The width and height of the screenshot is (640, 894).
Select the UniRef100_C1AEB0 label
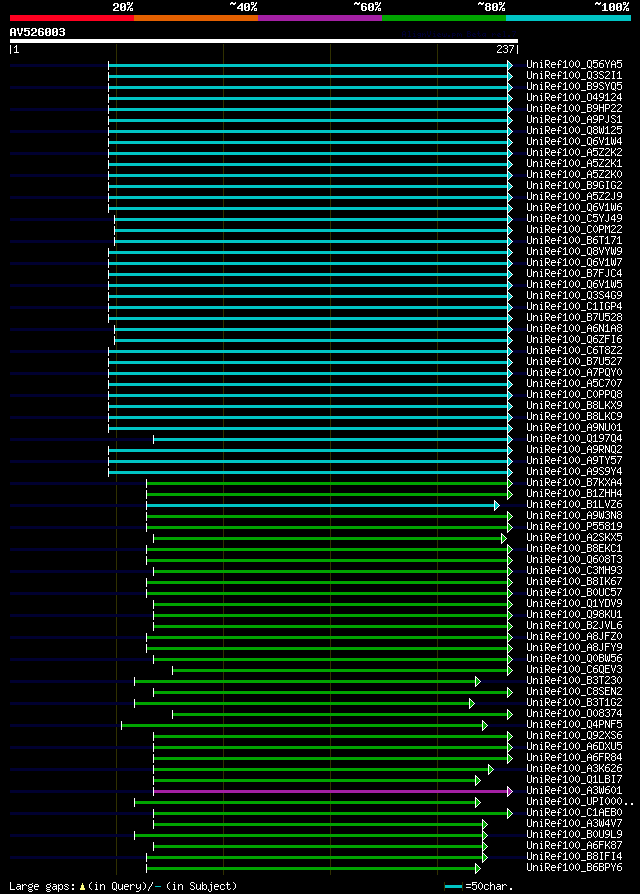click(574, 812)
